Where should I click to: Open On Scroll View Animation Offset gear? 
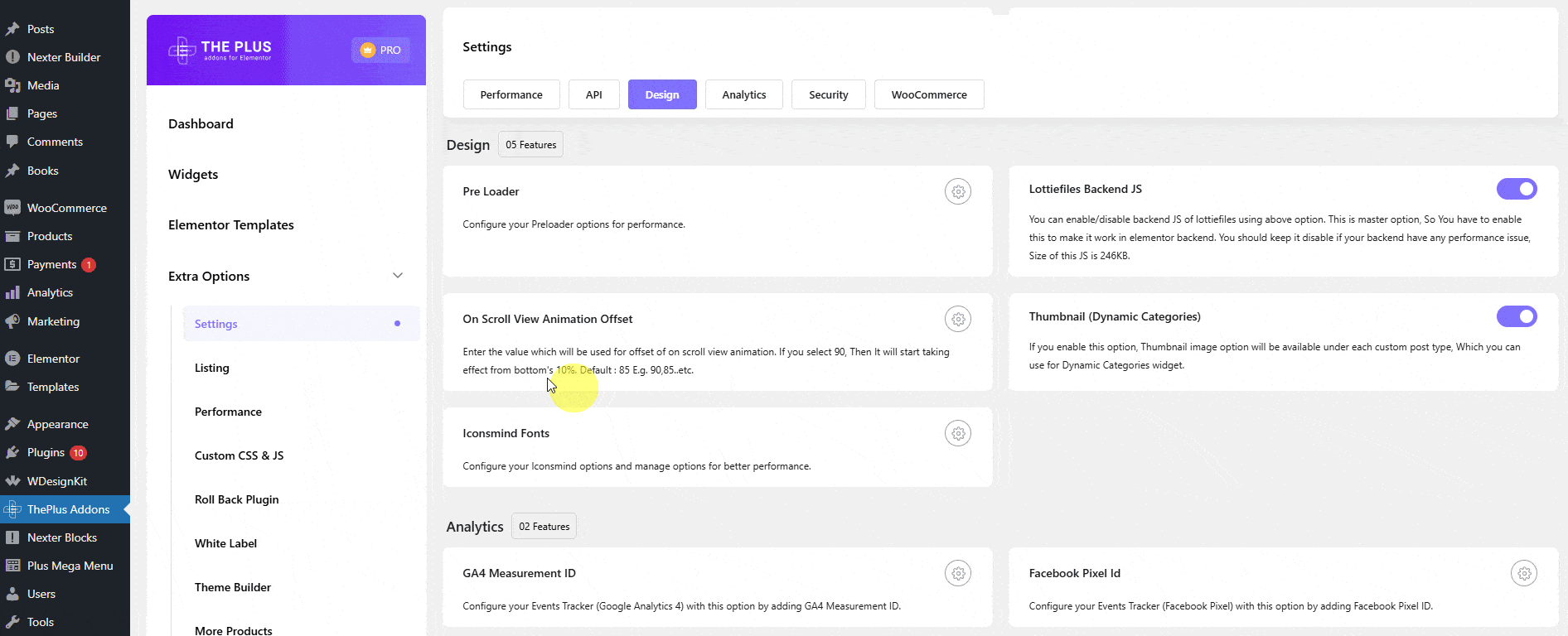pyautogui.click(x=958, y=319)
